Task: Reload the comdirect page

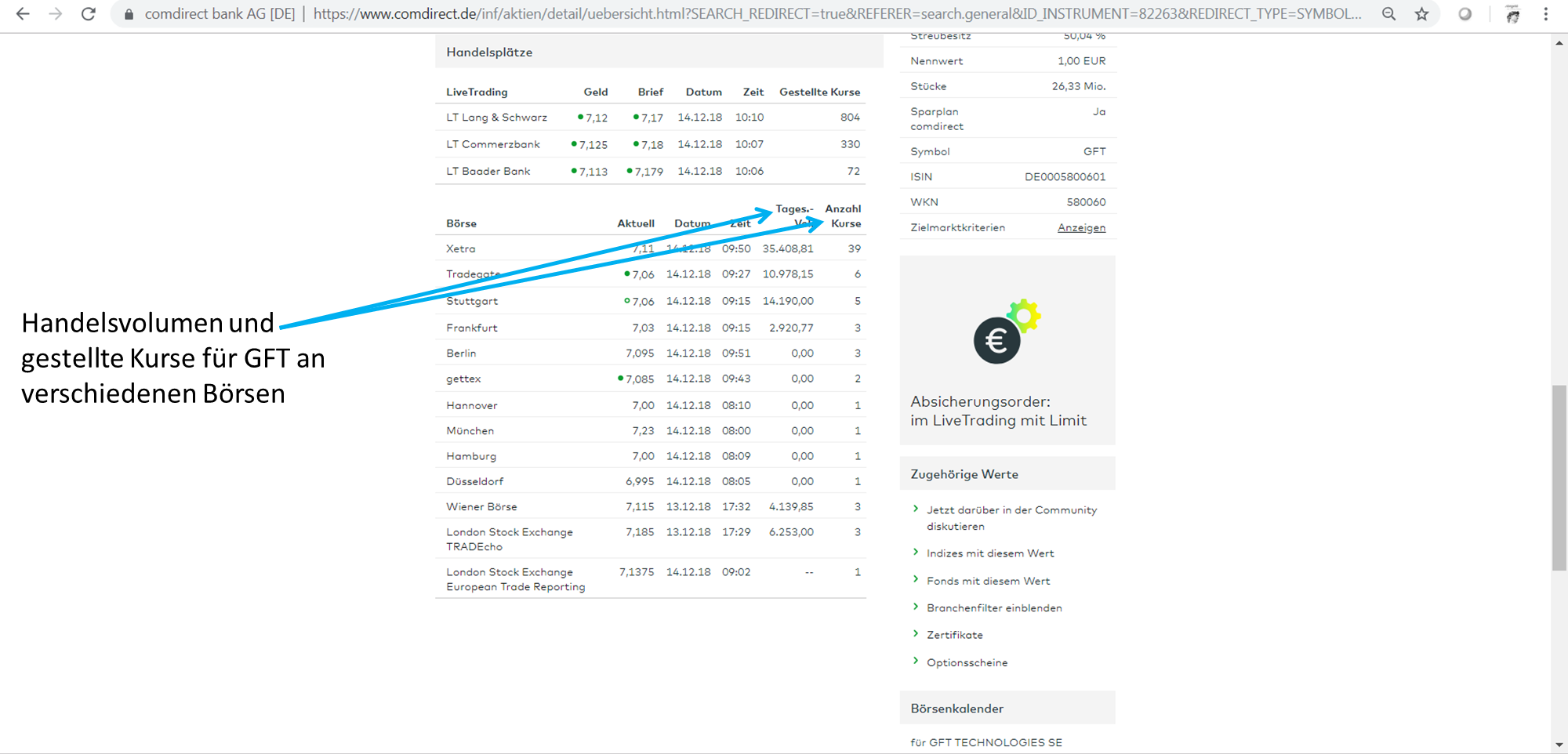Action: pos(89,14)
